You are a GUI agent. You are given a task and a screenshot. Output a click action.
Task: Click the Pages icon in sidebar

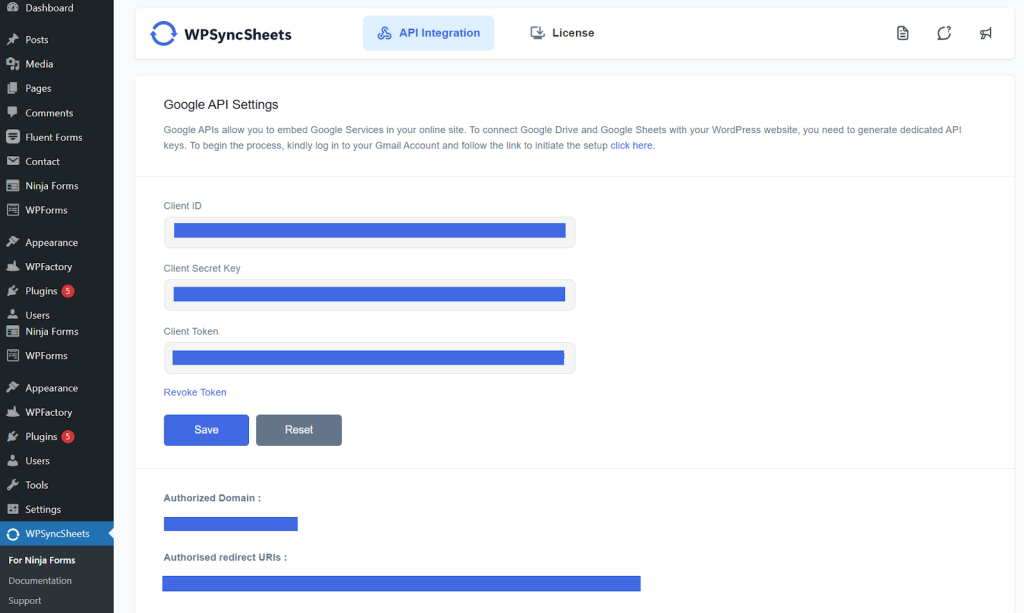coord(12,87)
